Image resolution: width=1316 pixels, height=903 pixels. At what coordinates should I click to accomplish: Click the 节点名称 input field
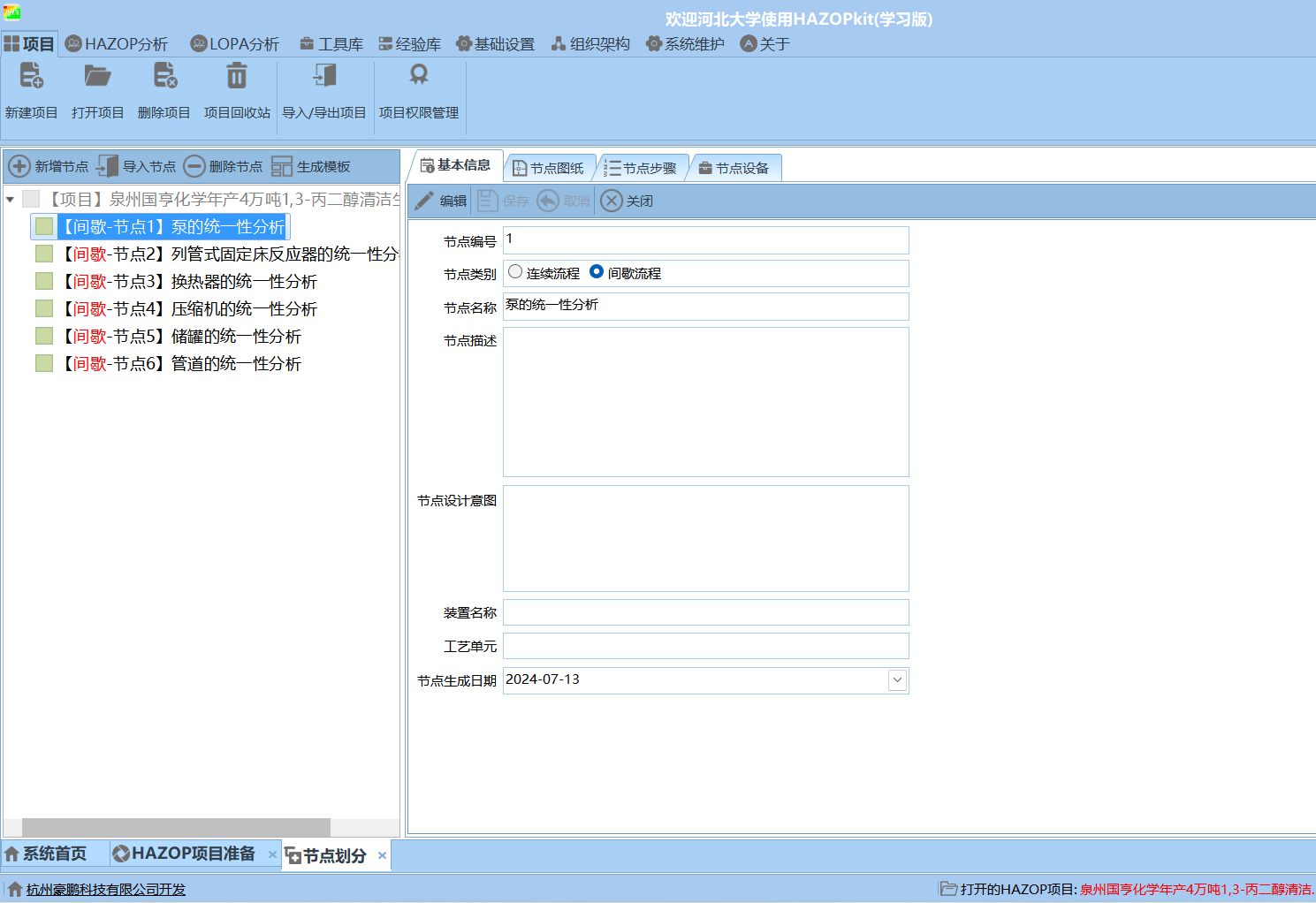(x=706, y=307)
